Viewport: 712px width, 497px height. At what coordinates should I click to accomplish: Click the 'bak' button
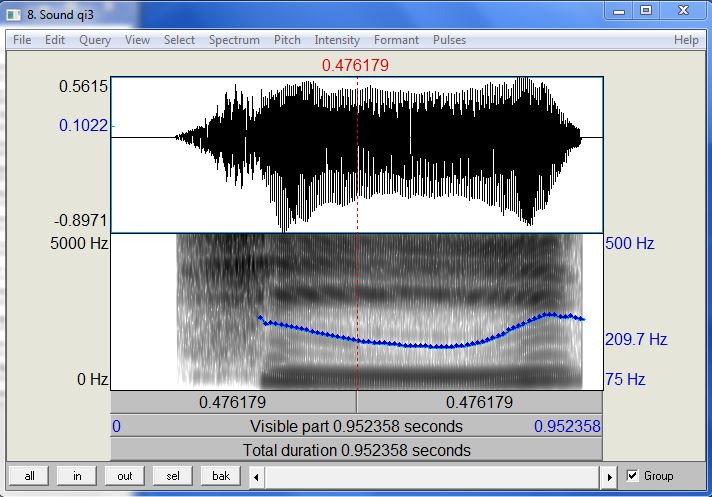coord(221,476)
